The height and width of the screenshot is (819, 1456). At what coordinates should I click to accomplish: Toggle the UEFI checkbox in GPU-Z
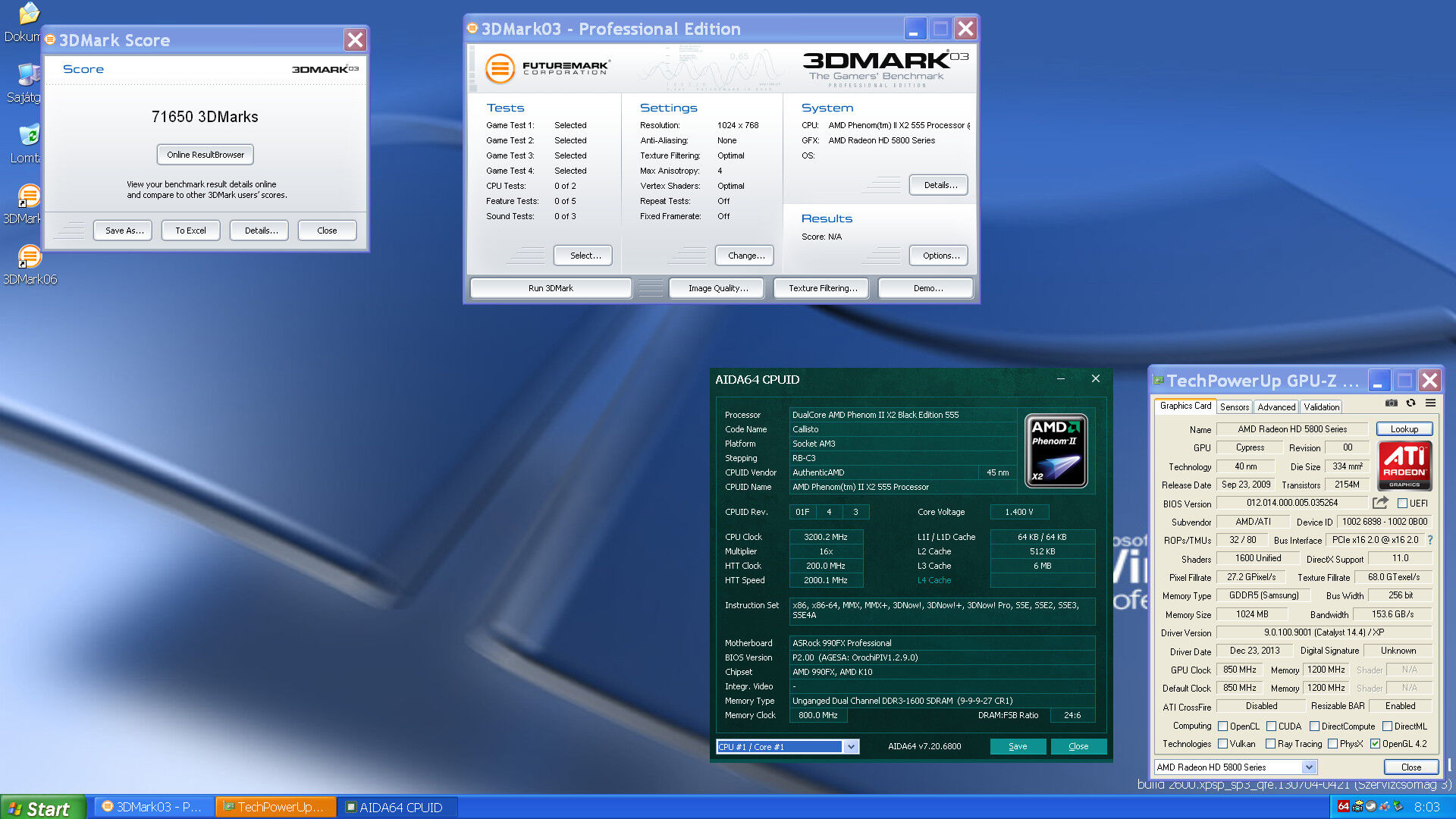1402,503
